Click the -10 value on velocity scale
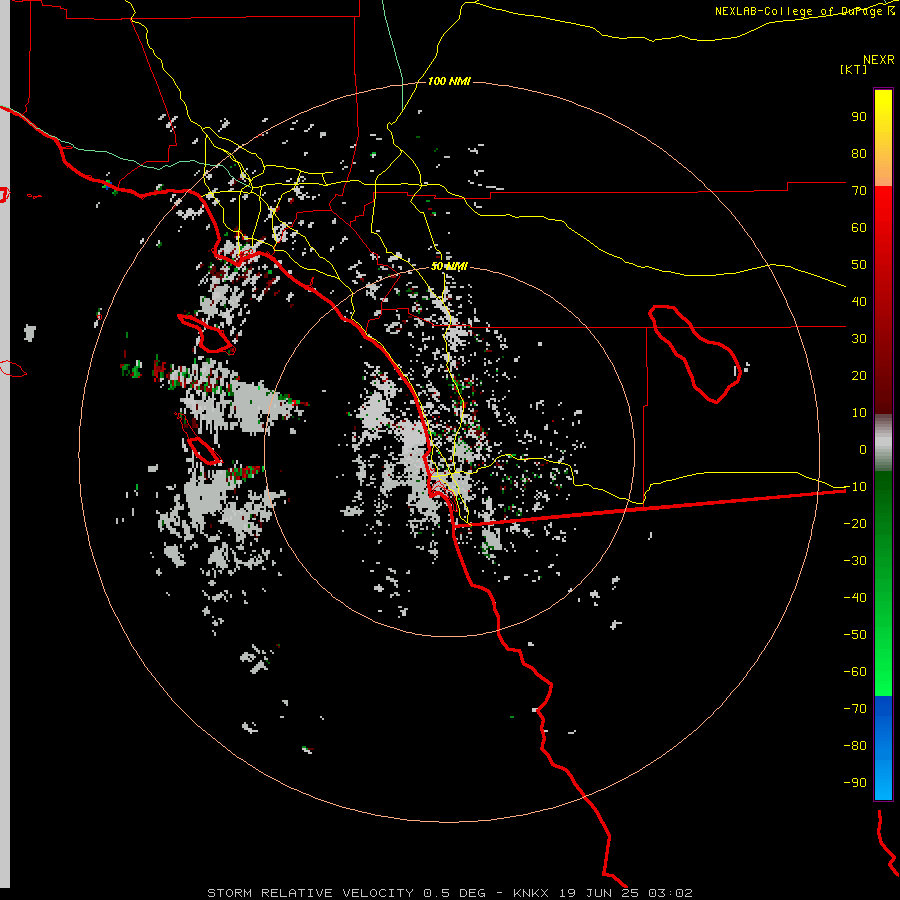The width and height of the screenshot is (900, 900). click(x=855, y=487)
